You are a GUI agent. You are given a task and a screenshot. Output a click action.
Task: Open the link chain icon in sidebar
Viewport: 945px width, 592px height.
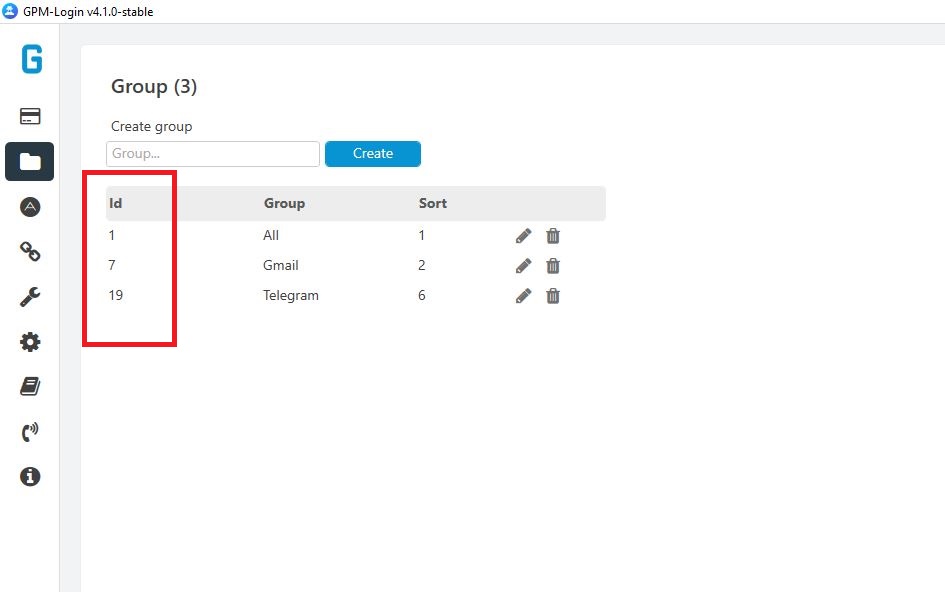point(30,251)
